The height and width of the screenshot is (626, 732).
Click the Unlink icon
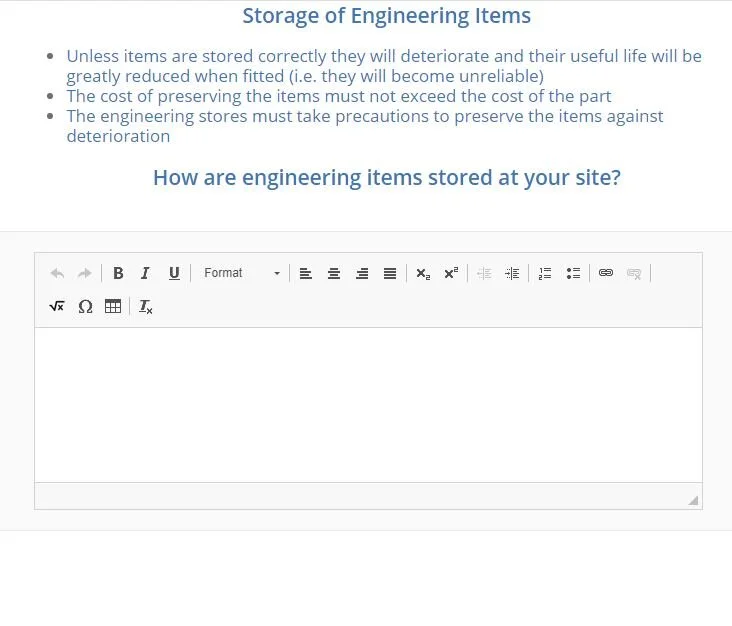coord(634,273)
